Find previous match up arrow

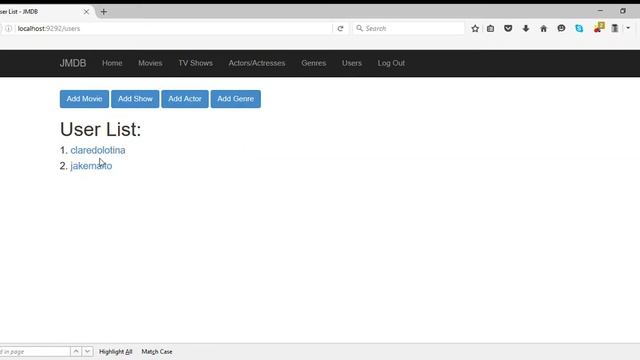pyautogui.click(x=76, y=351)
